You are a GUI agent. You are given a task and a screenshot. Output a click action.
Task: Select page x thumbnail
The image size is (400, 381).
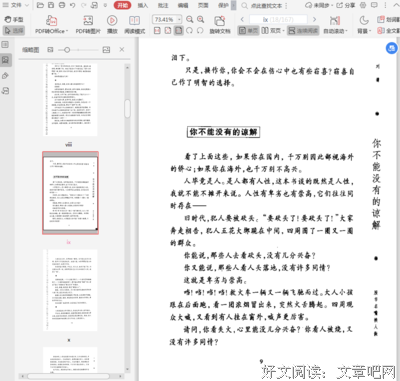pyautogui.click(x=70, y=290)
